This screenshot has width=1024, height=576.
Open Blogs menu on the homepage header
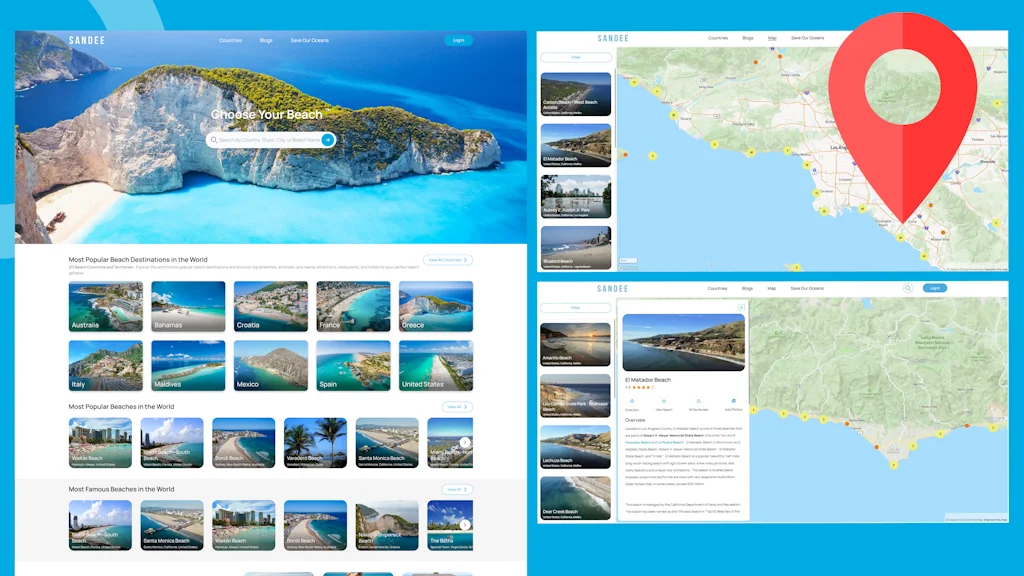click(x=266, y=41)
